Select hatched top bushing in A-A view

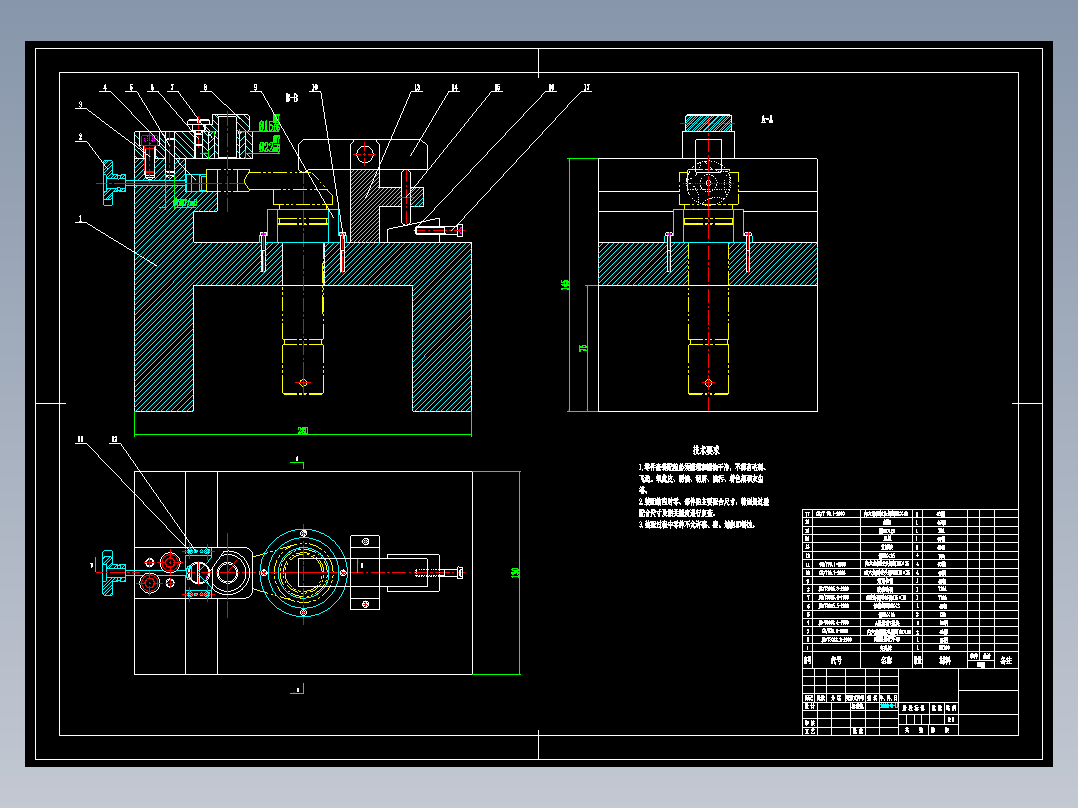(708, 123)
